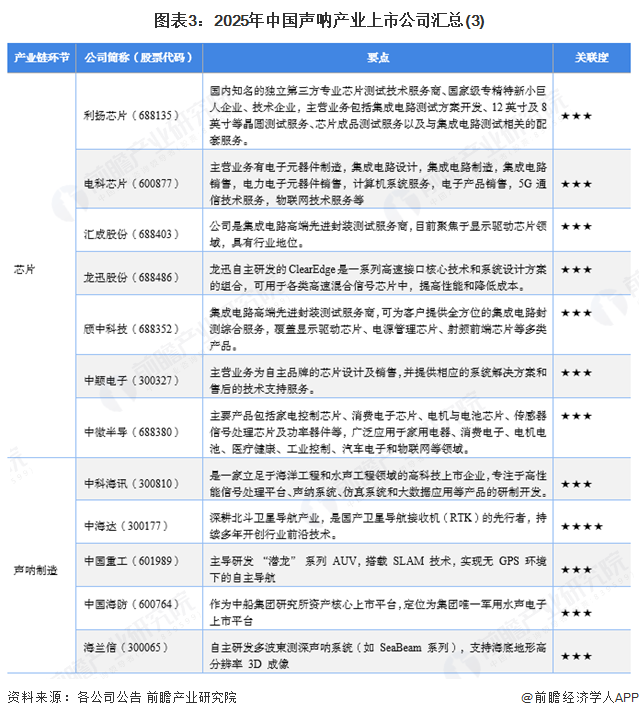Click the 芯片 category cell
This screenshot has height=718, width=639.
click(24, 269)
